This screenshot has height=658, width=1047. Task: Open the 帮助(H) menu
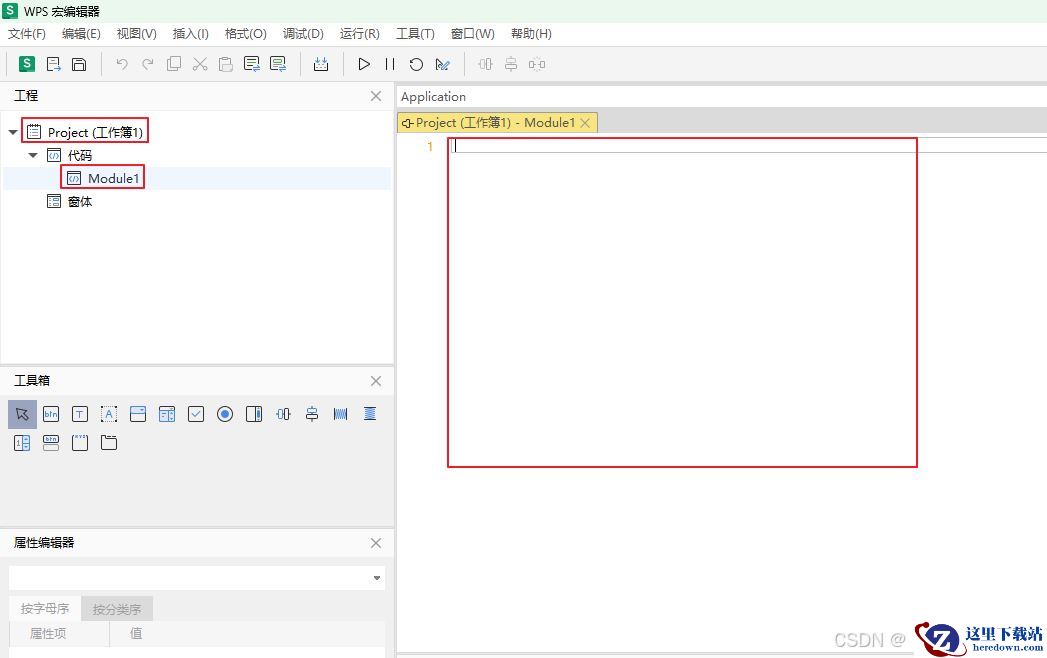point(531,33)
